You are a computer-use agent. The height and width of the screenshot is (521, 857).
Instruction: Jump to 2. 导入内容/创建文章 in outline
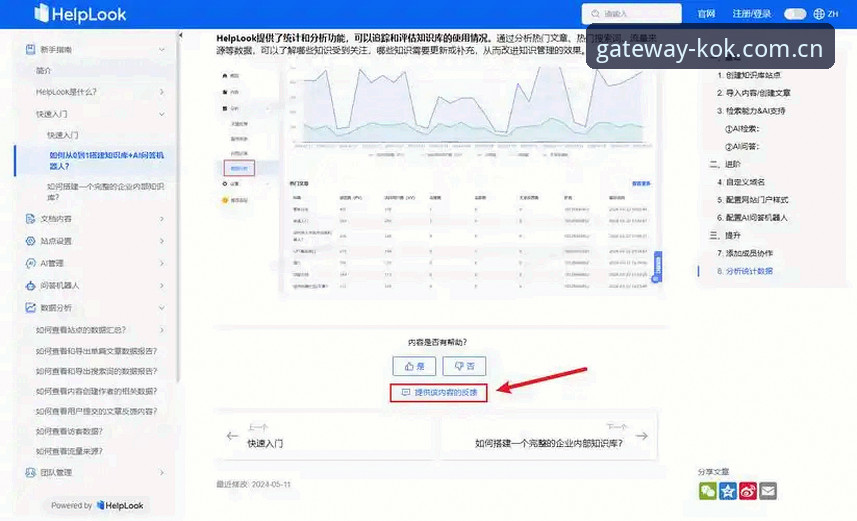754,93
